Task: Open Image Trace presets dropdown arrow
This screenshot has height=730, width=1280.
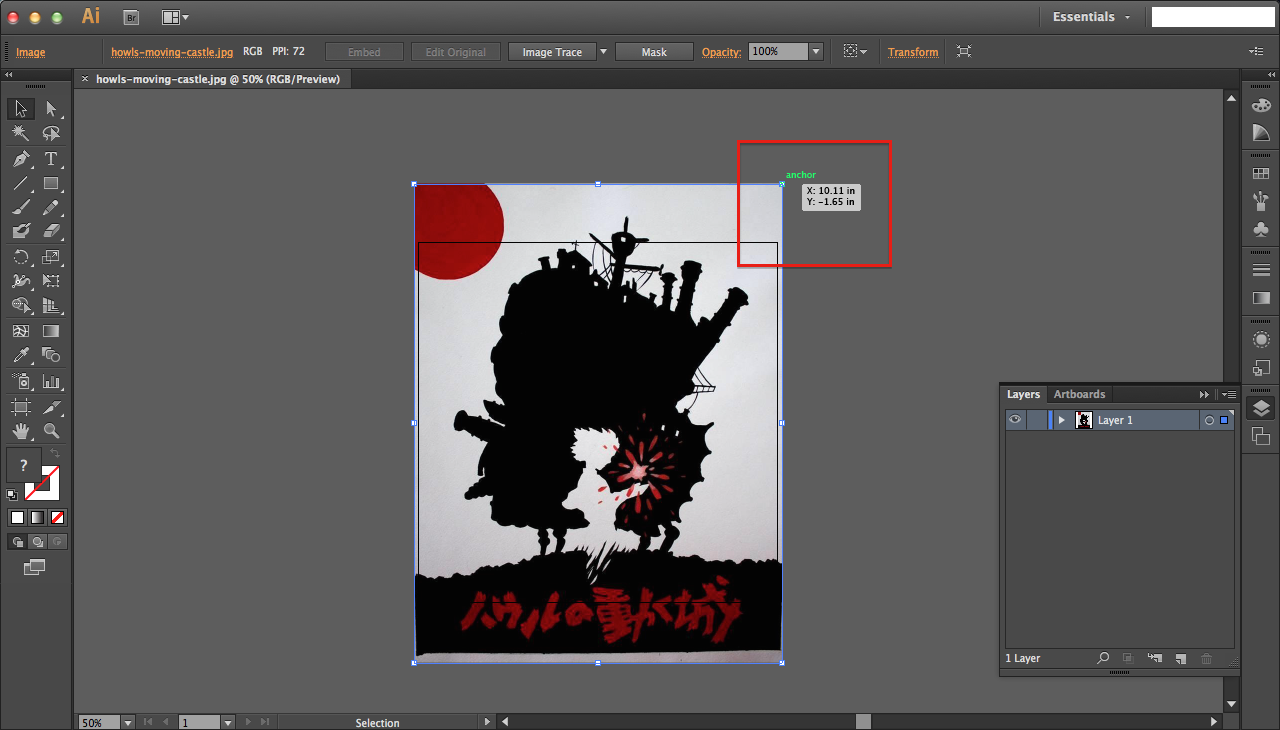Action: 603,52
